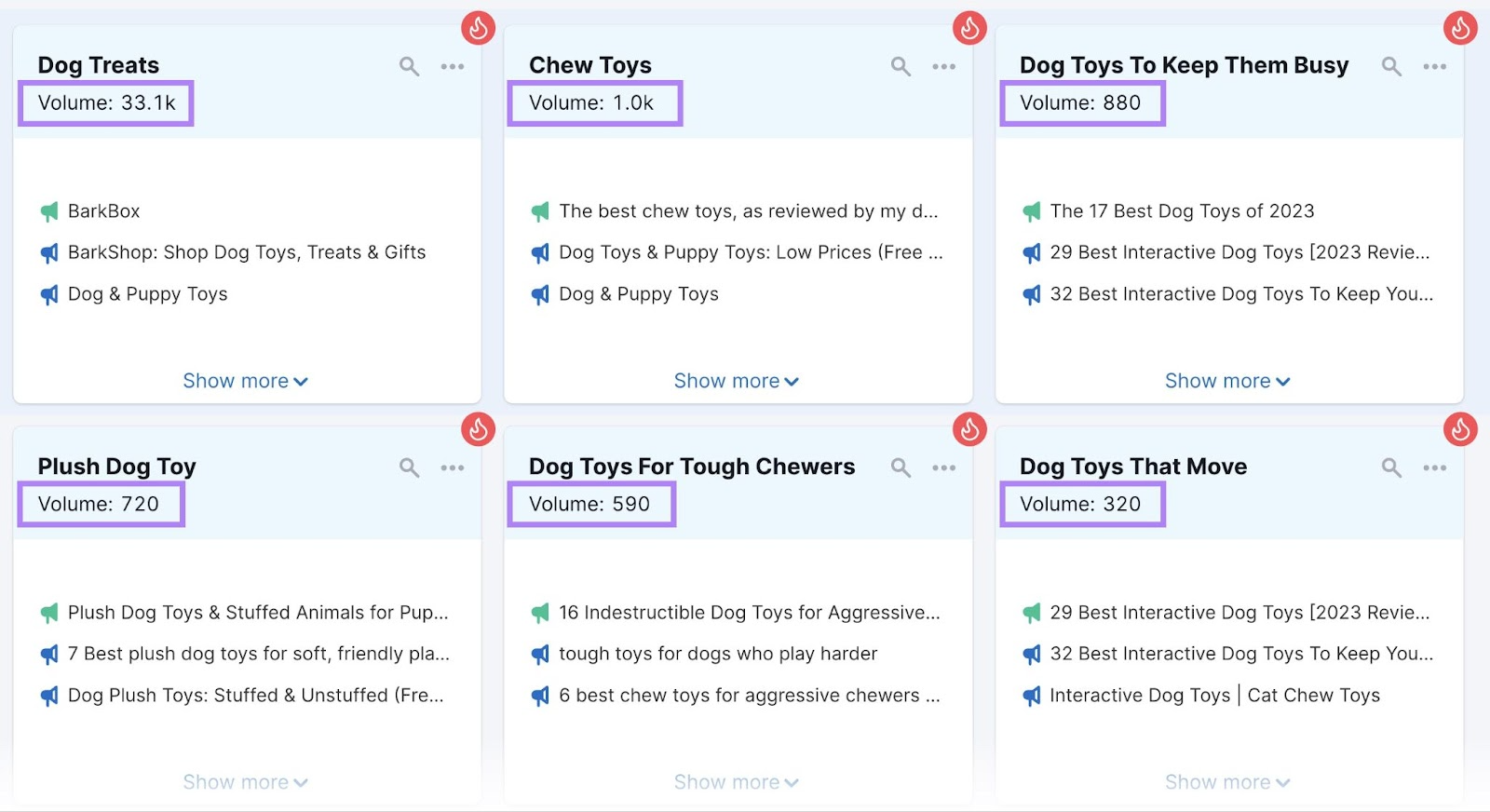Viewport: 1490px width, 812px height.
Task: Click the green megaphone beside BarkBox
Action: [x=49, y=211]
